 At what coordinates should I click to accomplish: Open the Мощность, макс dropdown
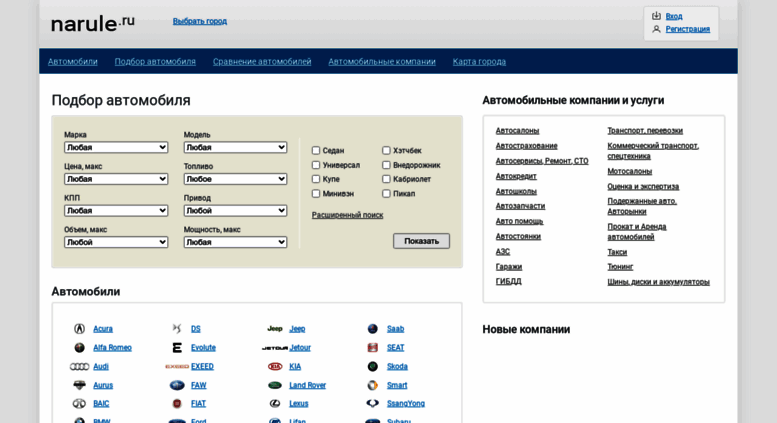pyautogui.click(x=235, y=242)
